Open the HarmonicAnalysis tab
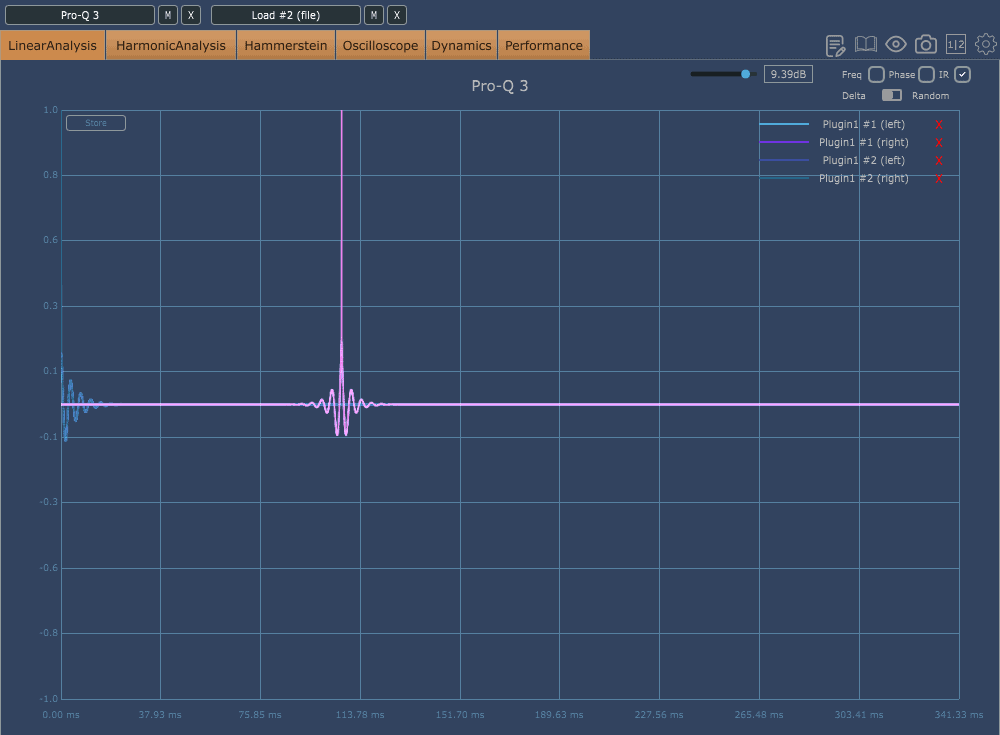Screen dimensions: 1000x735 coord(170,45)
